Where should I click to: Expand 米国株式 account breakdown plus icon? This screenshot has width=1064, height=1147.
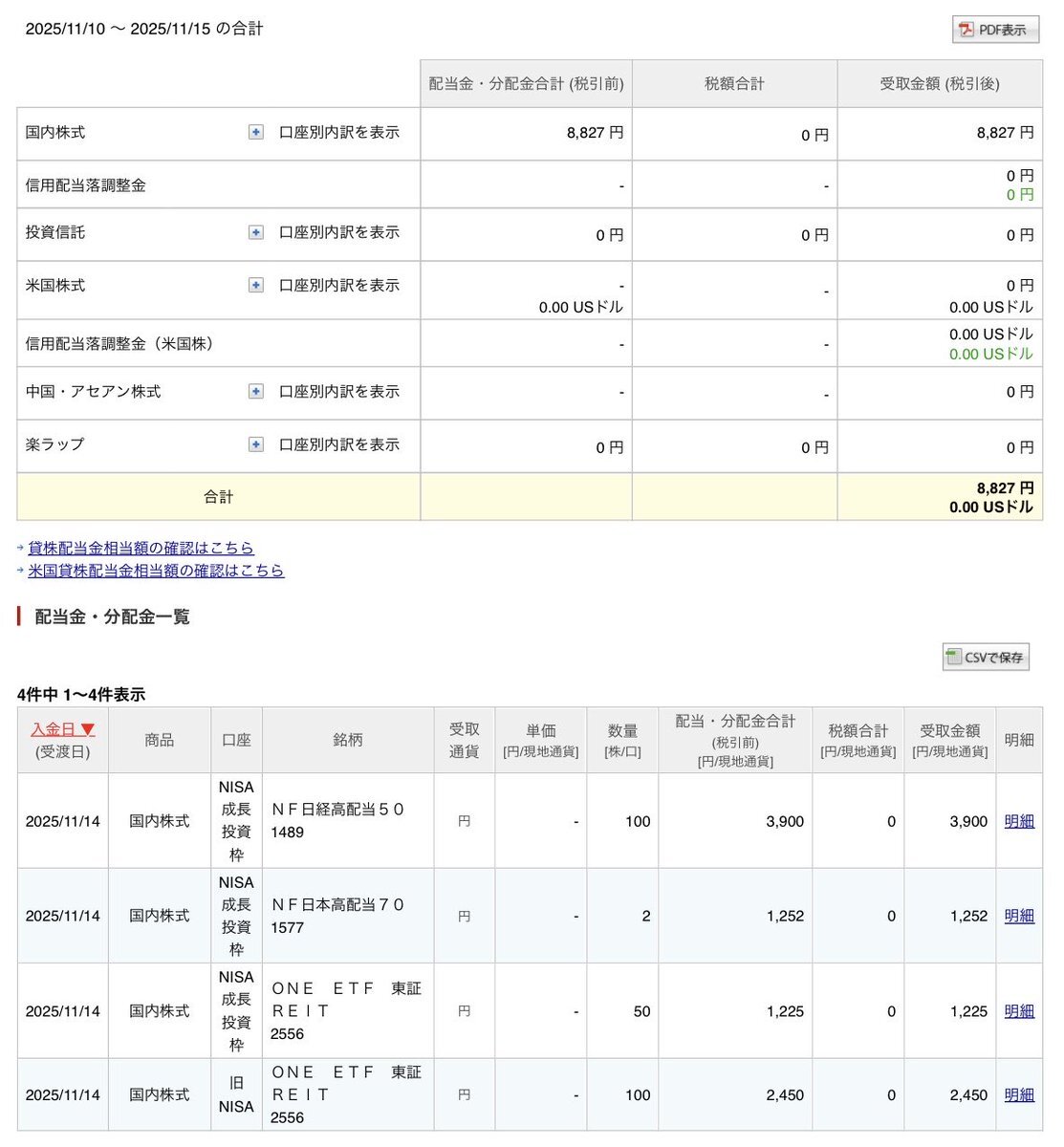click(255, 285)
